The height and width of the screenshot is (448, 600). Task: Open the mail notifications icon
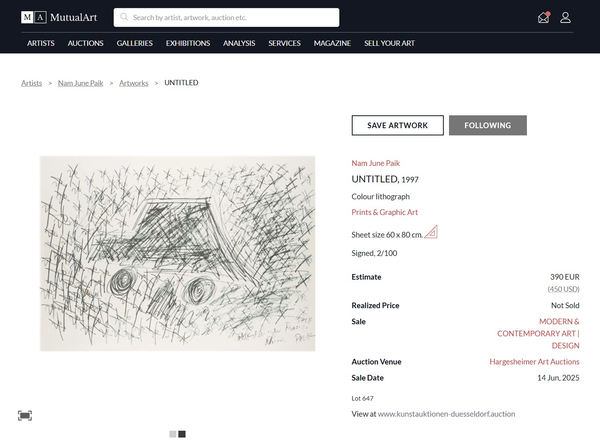544,17
